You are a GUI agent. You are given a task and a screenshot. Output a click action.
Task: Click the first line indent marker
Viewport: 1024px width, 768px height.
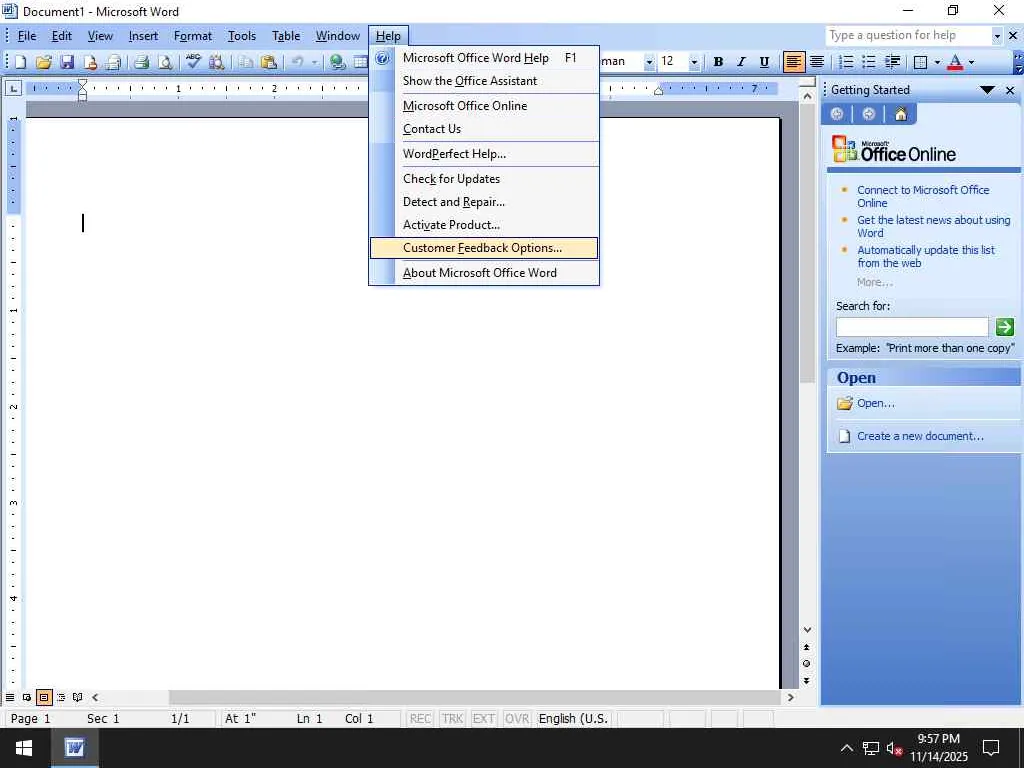tap(82, 84)
